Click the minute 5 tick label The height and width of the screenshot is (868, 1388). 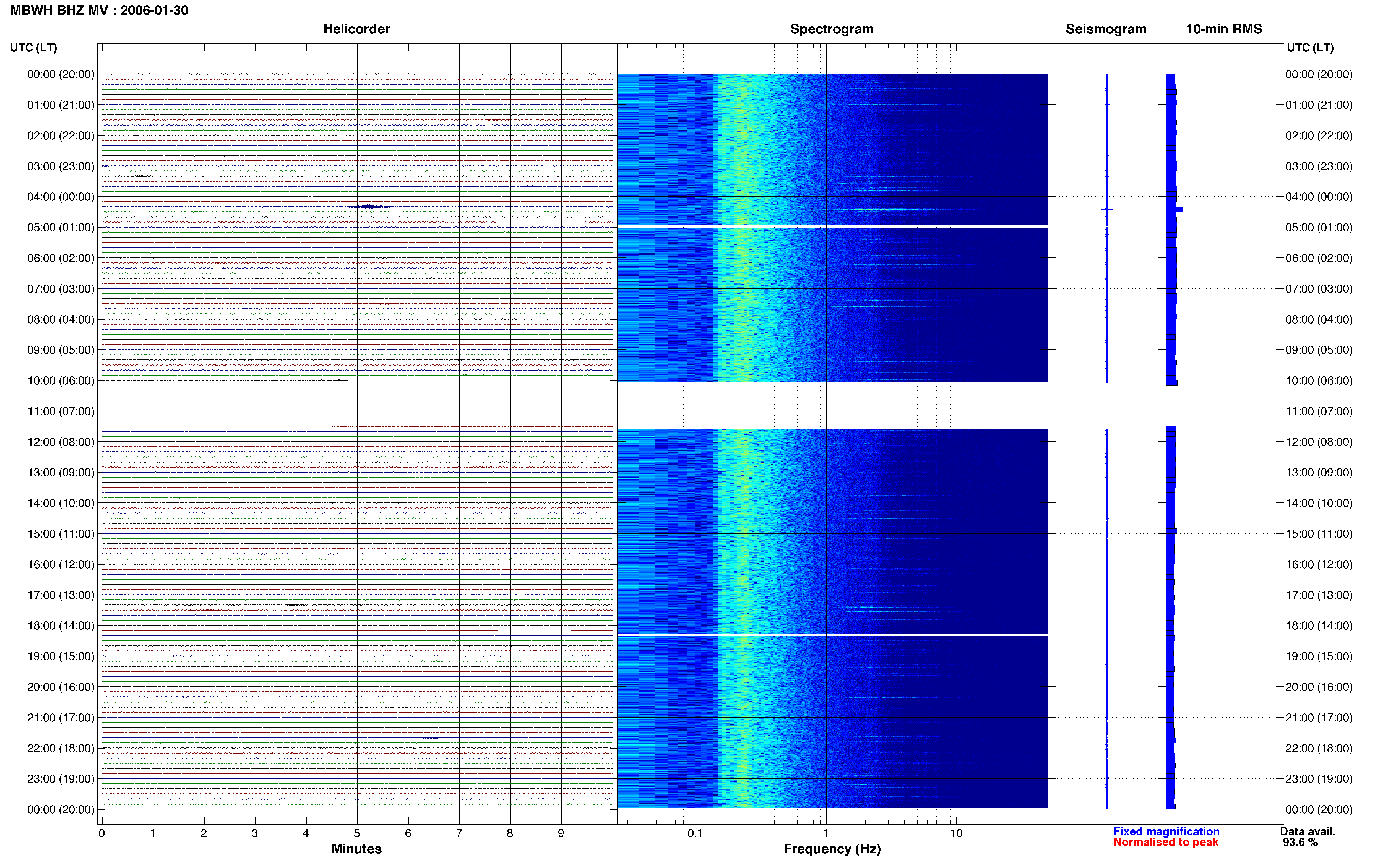pyautogui.click(x=357, y=833)
